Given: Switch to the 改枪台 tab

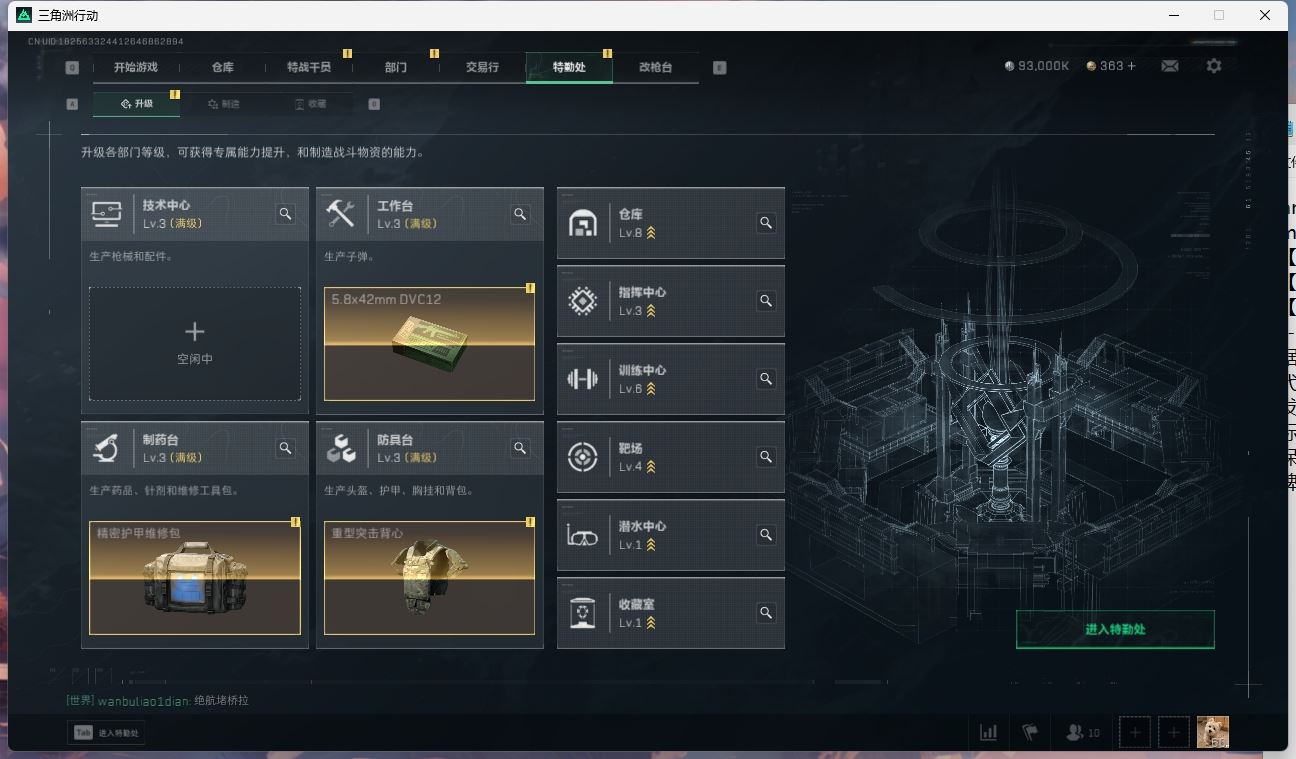Looking at the screenshot, I should point(656,67).
